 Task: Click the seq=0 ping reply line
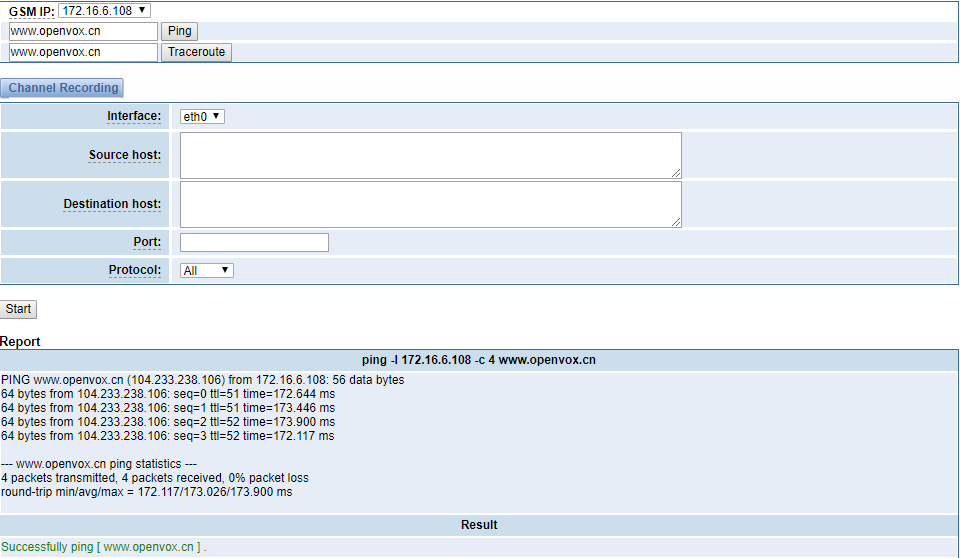tap(168, 394)
